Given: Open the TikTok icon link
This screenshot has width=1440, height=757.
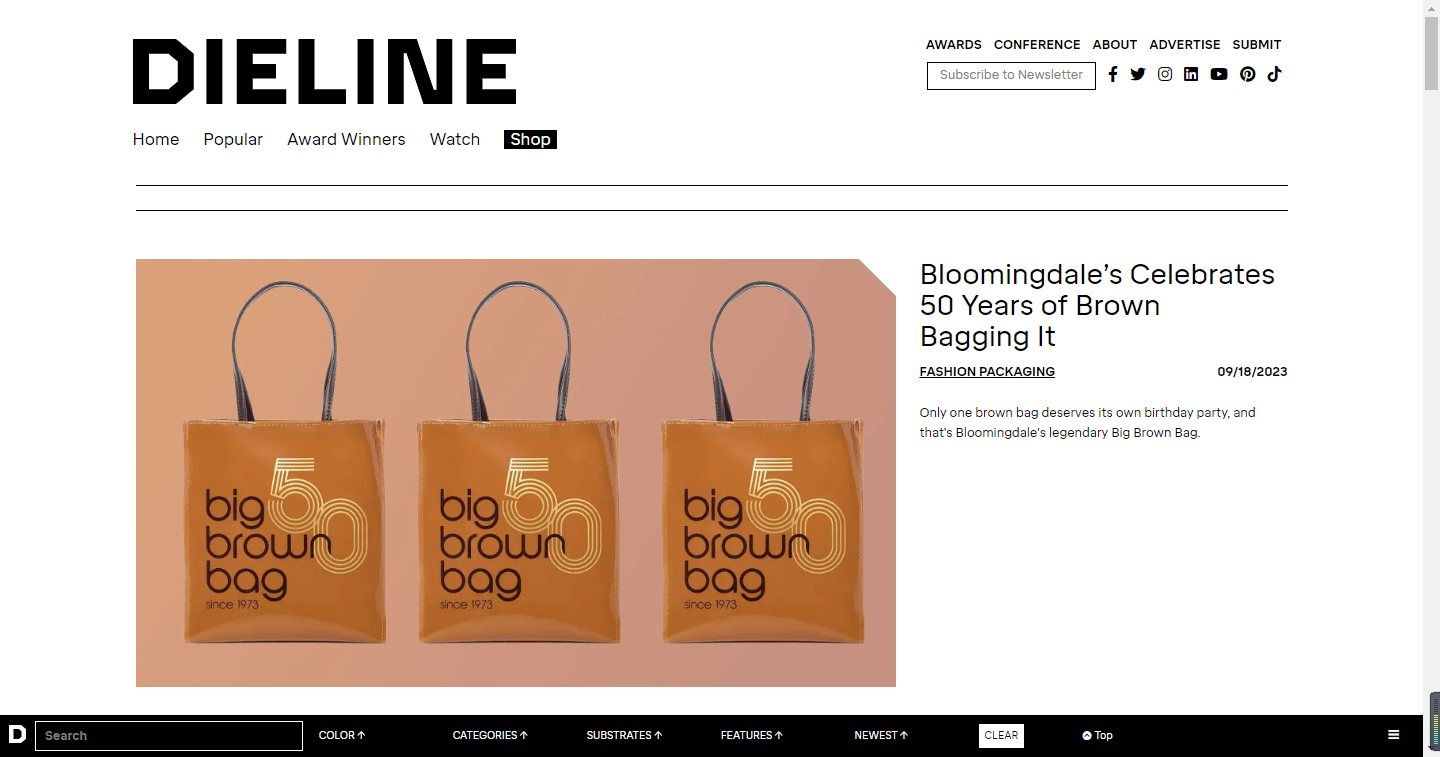Looking at the screenshot, I should tap(1274, 74).
